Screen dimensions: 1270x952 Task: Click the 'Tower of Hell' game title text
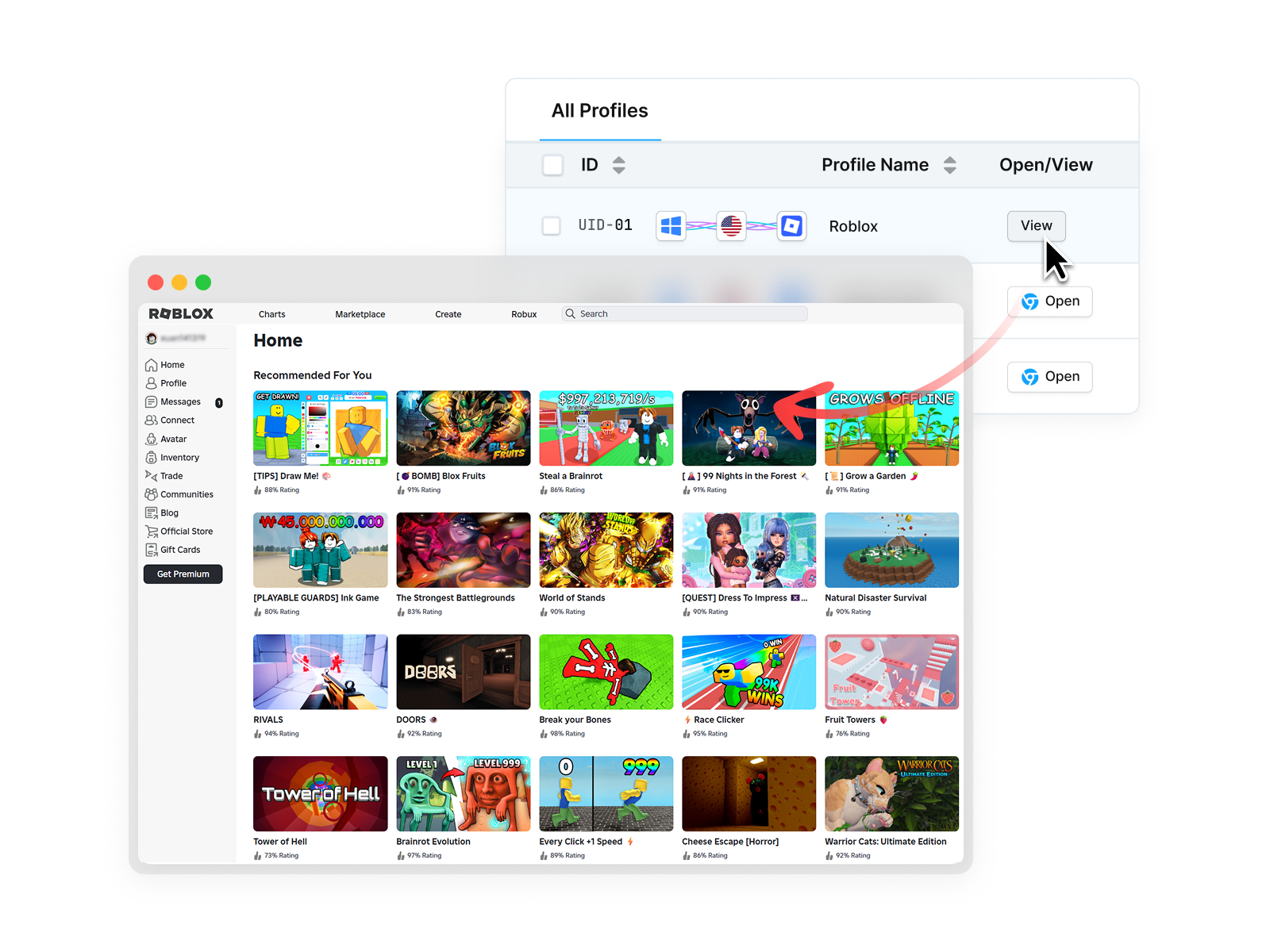click(x=280, y=842)
